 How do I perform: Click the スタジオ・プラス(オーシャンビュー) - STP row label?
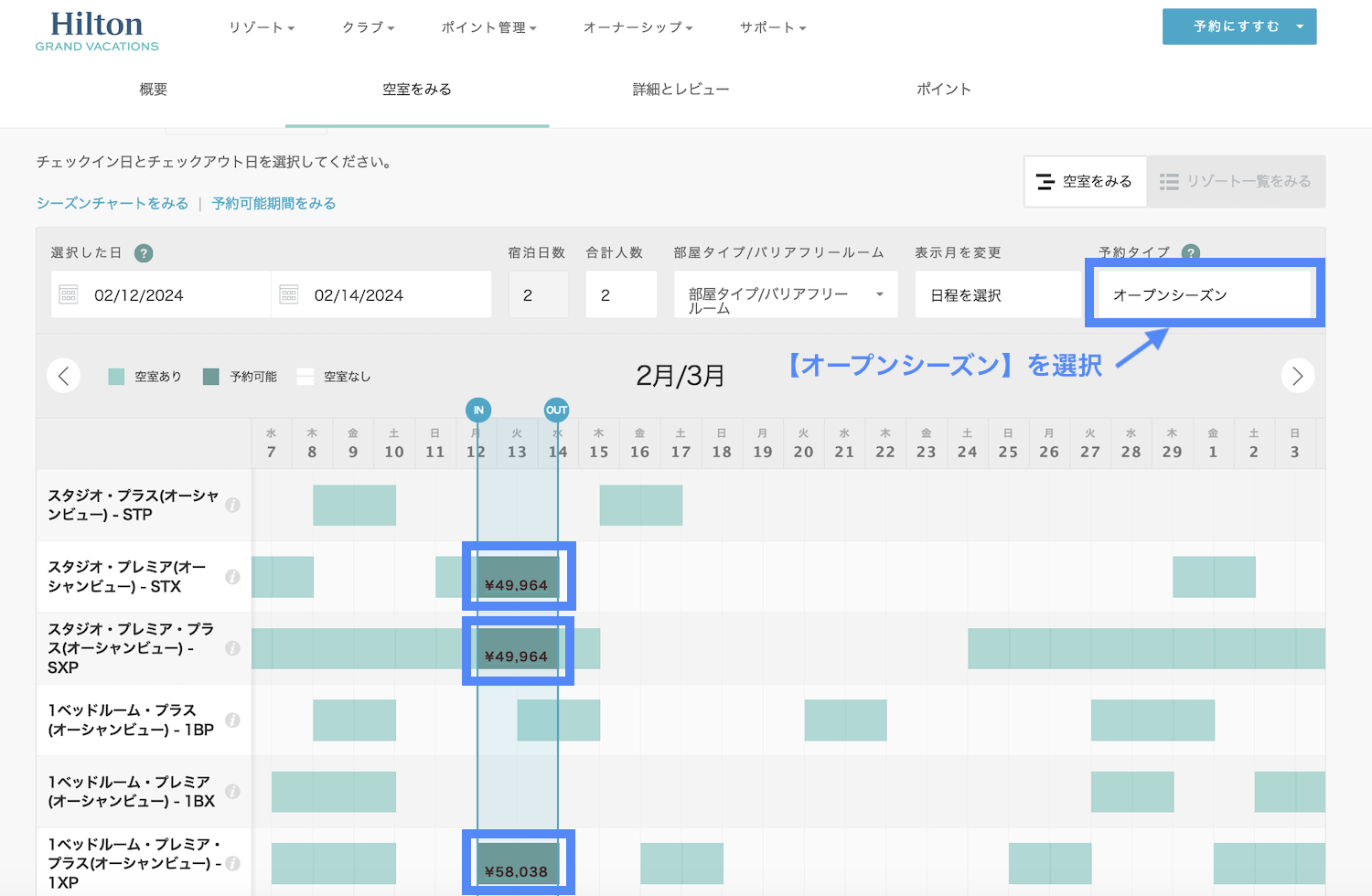(x=134, y=505)
